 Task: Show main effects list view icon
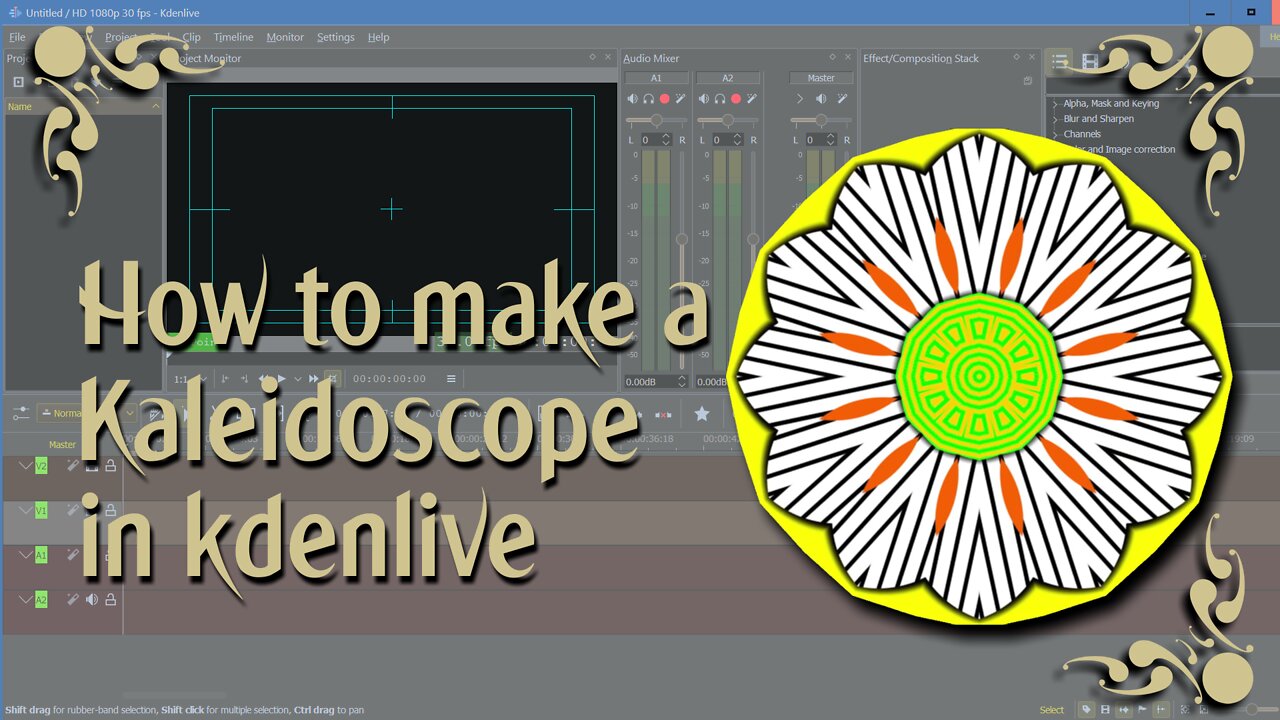1060,62
